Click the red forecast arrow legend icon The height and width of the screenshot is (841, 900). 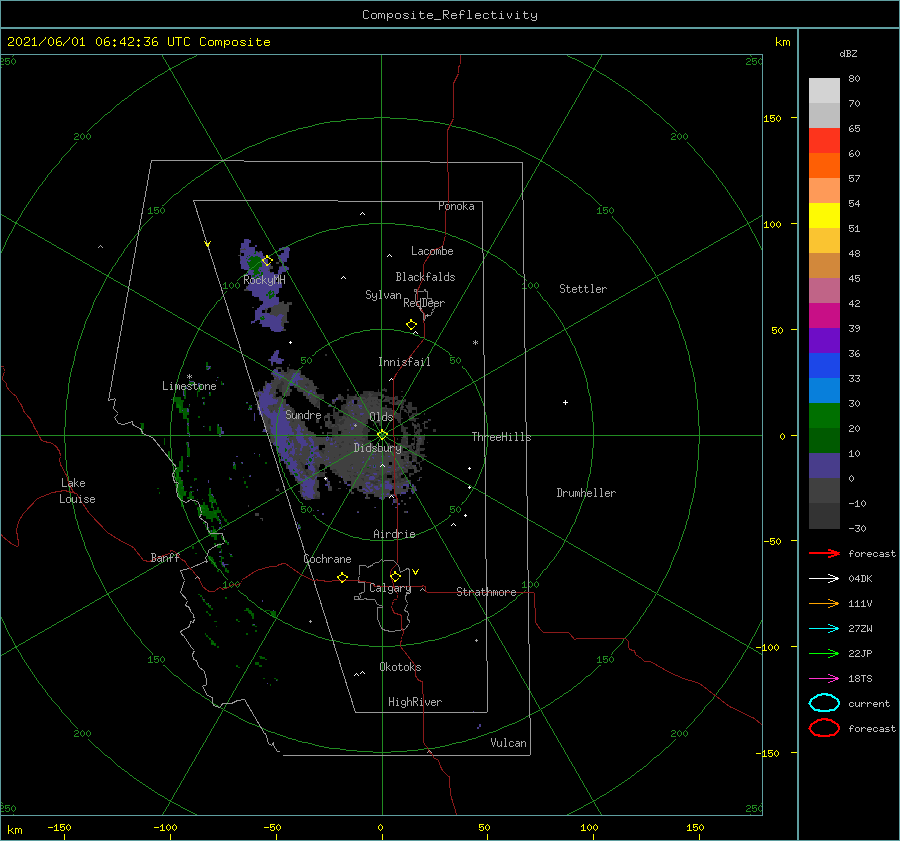coord(824,553)
